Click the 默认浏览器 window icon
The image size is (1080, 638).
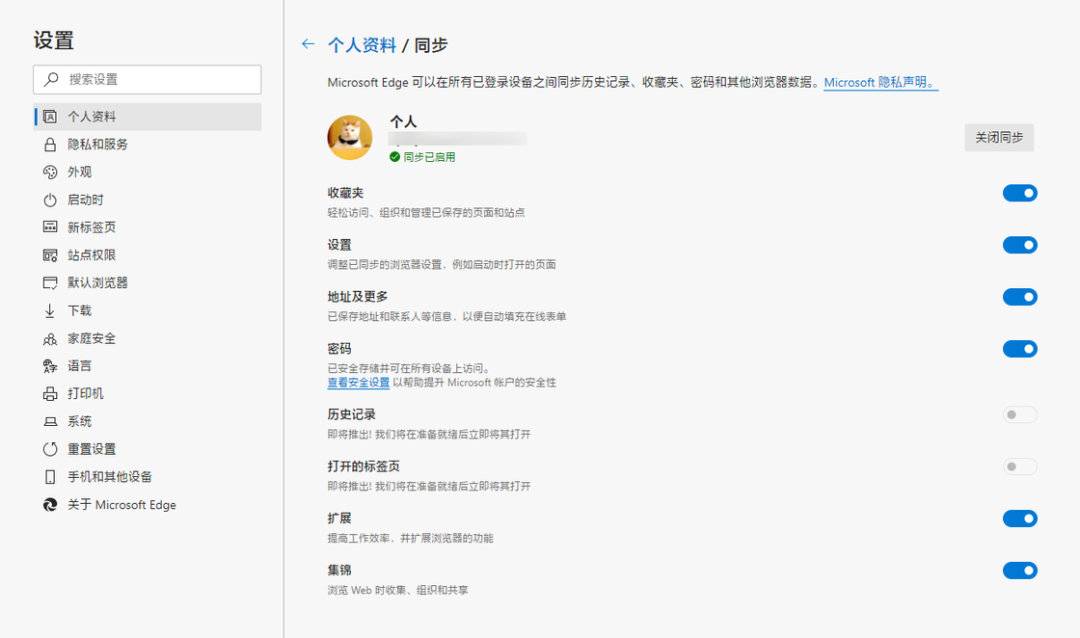(x=50, y=282)
